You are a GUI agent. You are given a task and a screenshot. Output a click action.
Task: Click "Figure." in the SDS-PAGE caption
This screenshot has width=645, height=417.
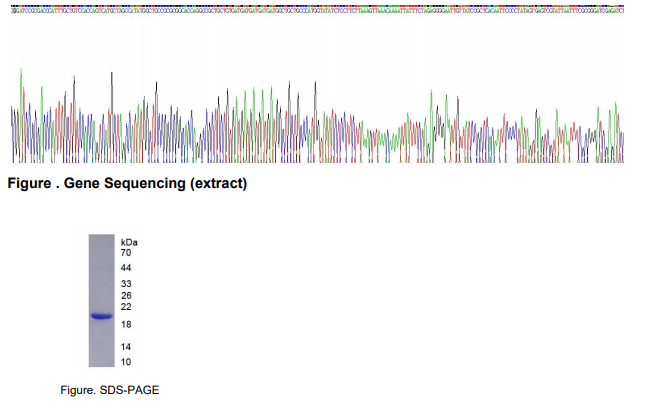pyautogui.click(x=93, y=390)
